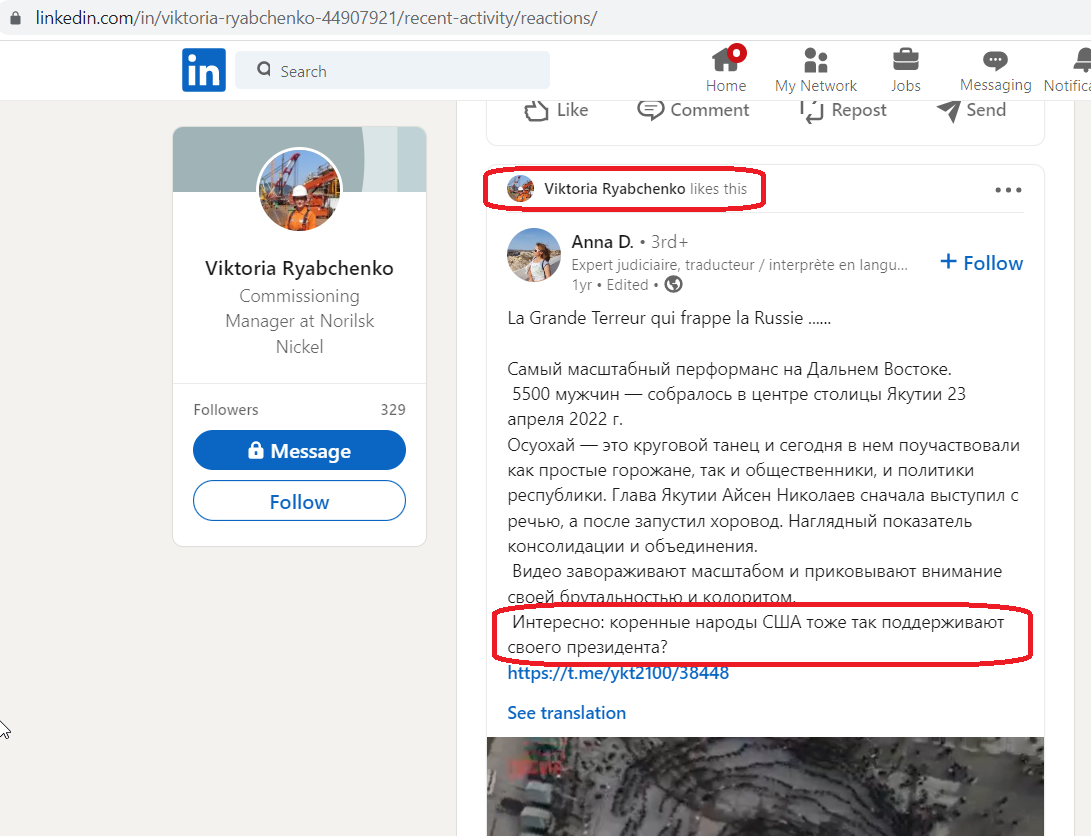Open the three-dot post options menu
Screen dimensions: 1091x836
1008,190
